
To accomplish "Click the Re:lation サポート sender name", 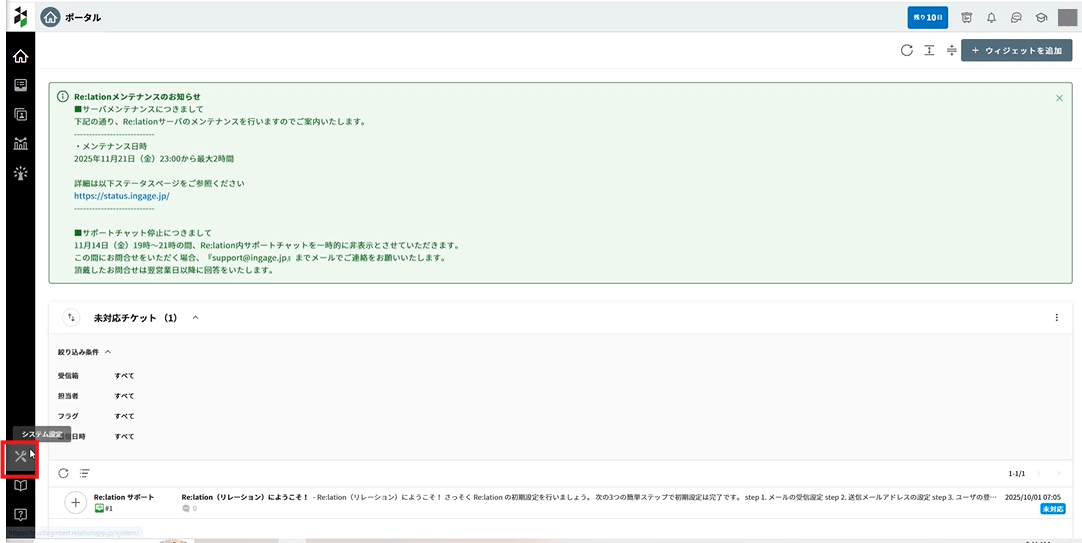I will 124,497.
